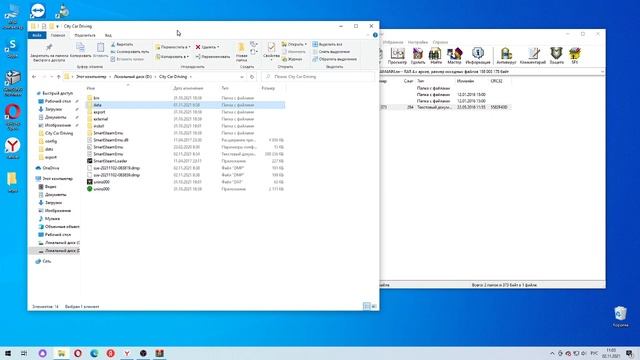
Task: Click the Cut (Вырезать) ribbon command
Action: click(x=122, y=44)
